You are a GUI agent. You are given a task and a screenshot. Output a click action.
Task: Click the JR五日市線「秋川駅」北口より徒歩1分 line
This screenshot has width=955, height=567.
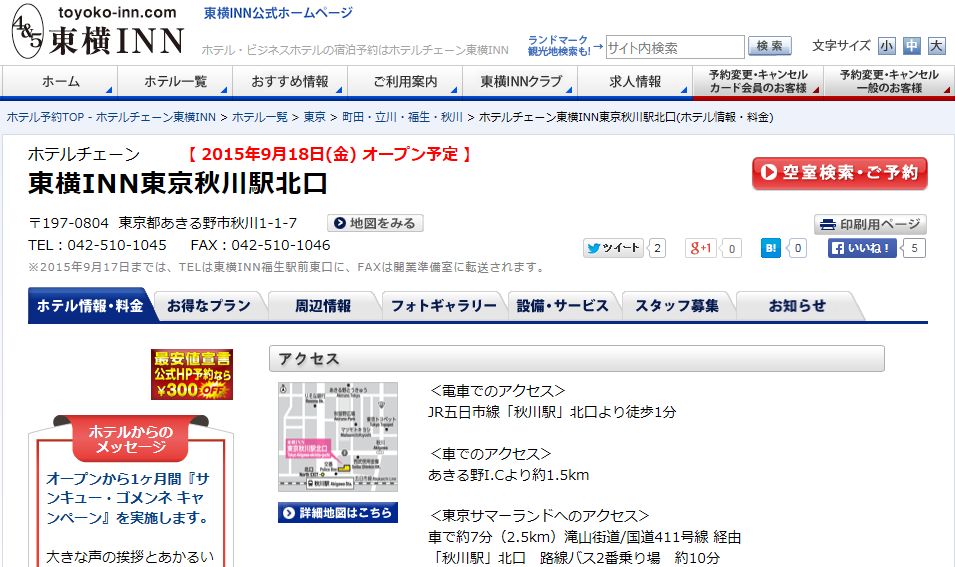[552, 412]
